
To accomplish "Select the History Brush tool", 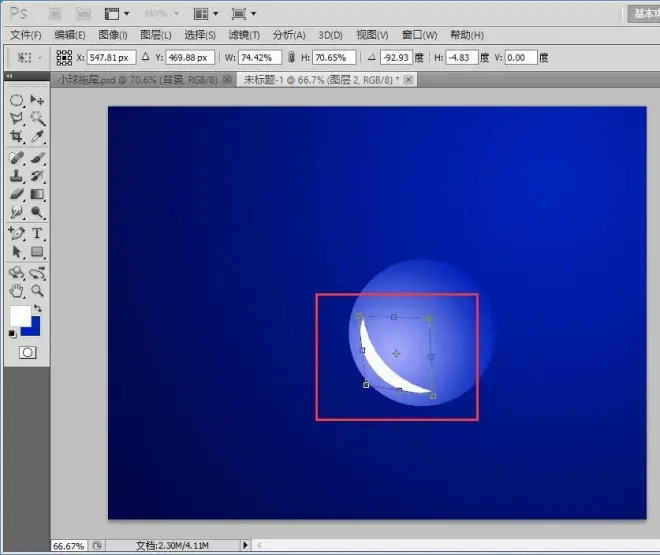I will point(37,176).
